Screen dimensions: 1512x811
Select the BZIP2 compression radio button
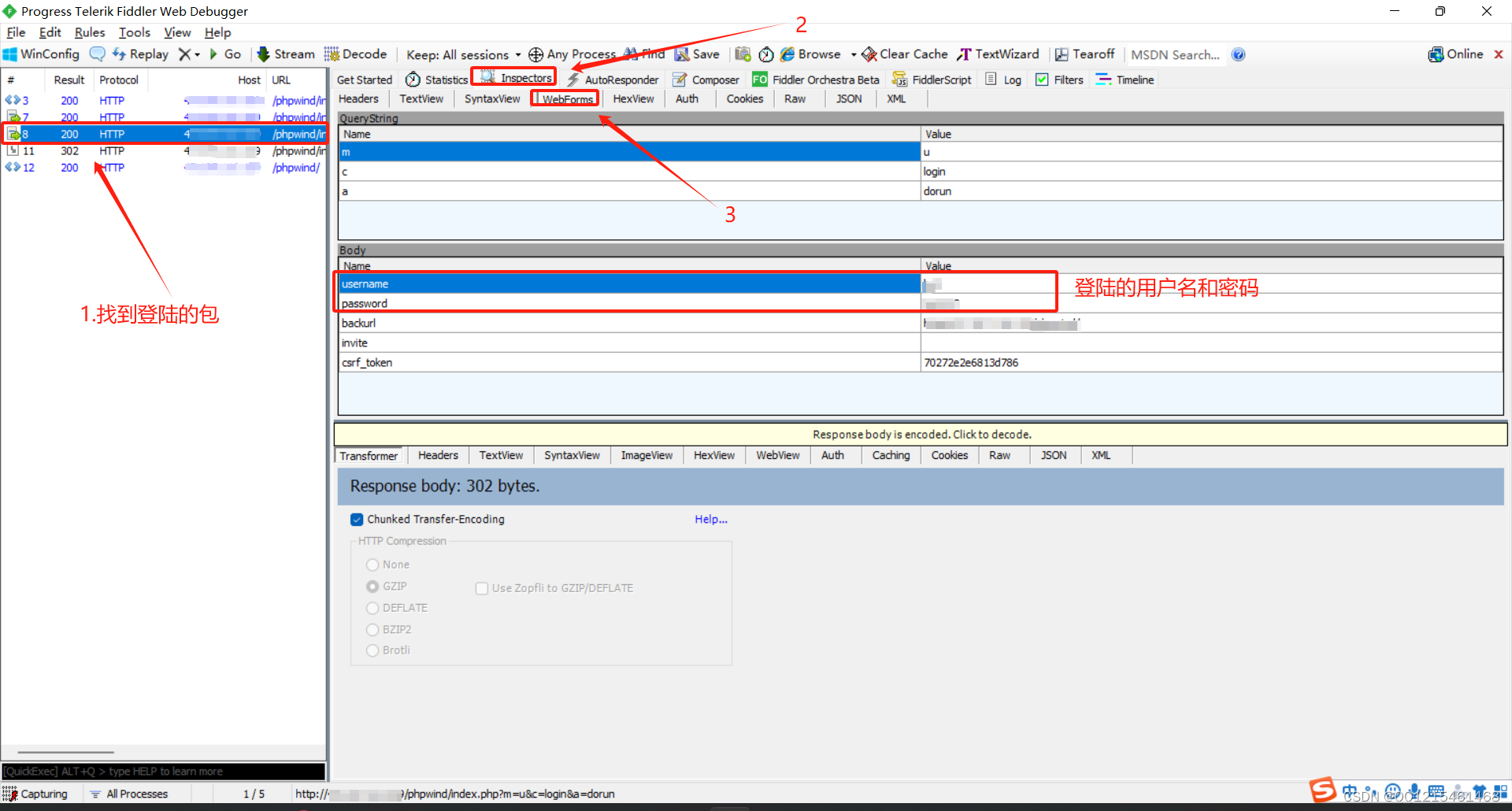(x=372, y=629)
